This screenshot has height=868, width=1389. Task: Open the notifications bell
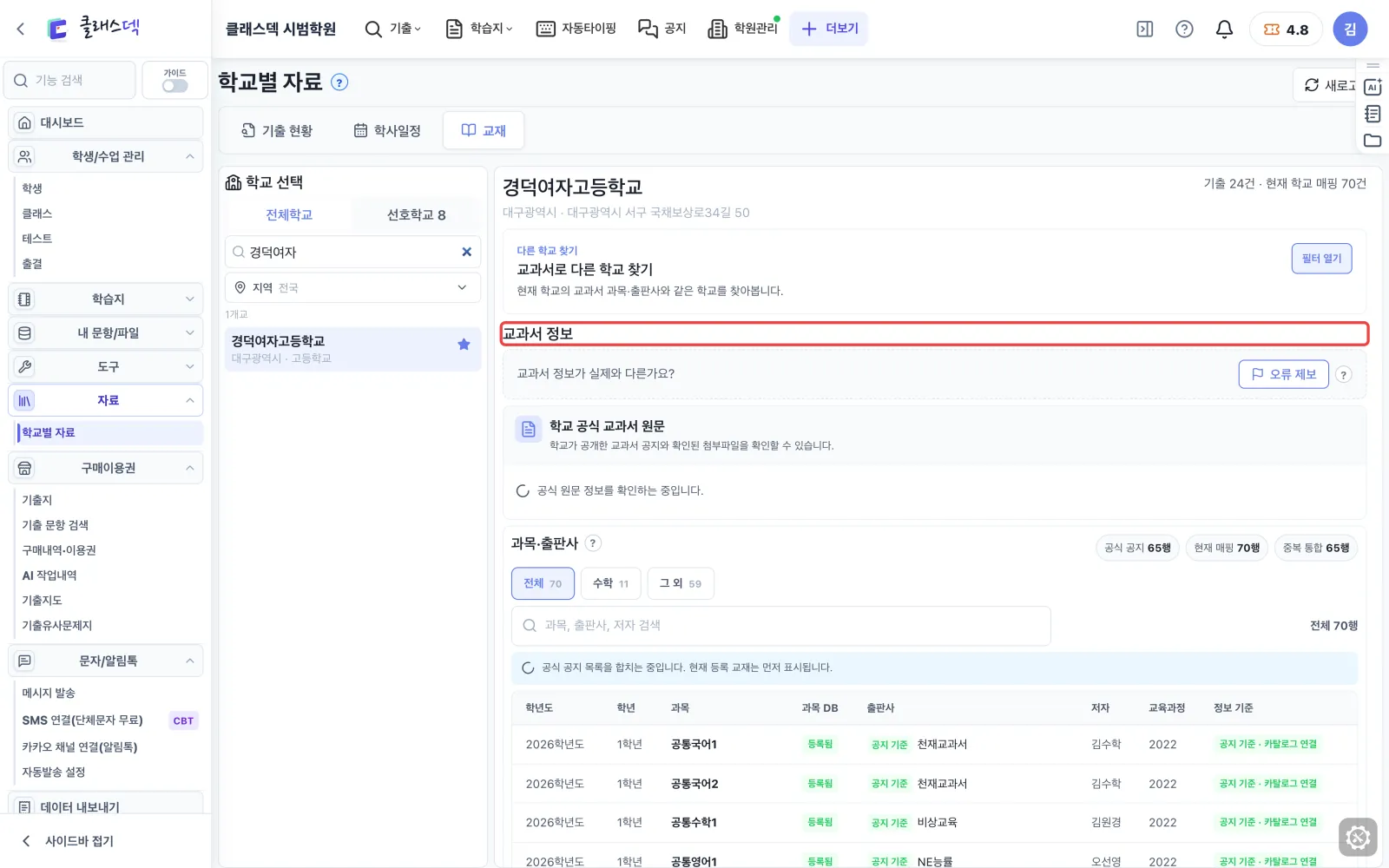tap(1224, 29)
